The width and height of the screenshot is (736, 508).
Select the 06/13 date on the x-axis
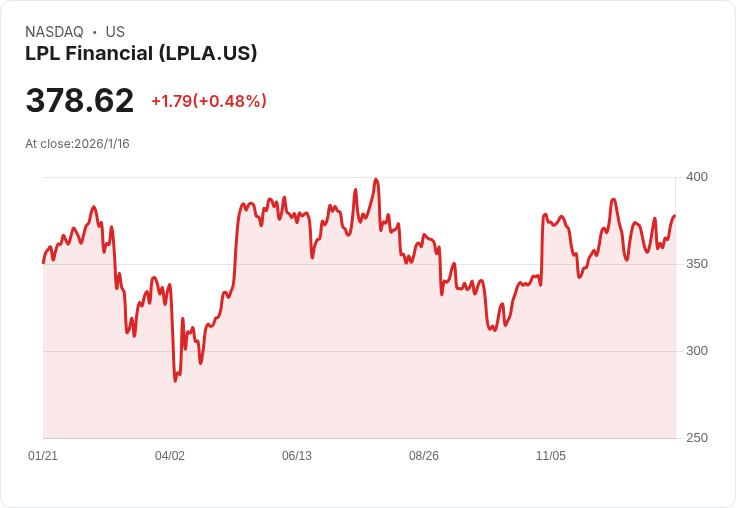pos(297,456)
